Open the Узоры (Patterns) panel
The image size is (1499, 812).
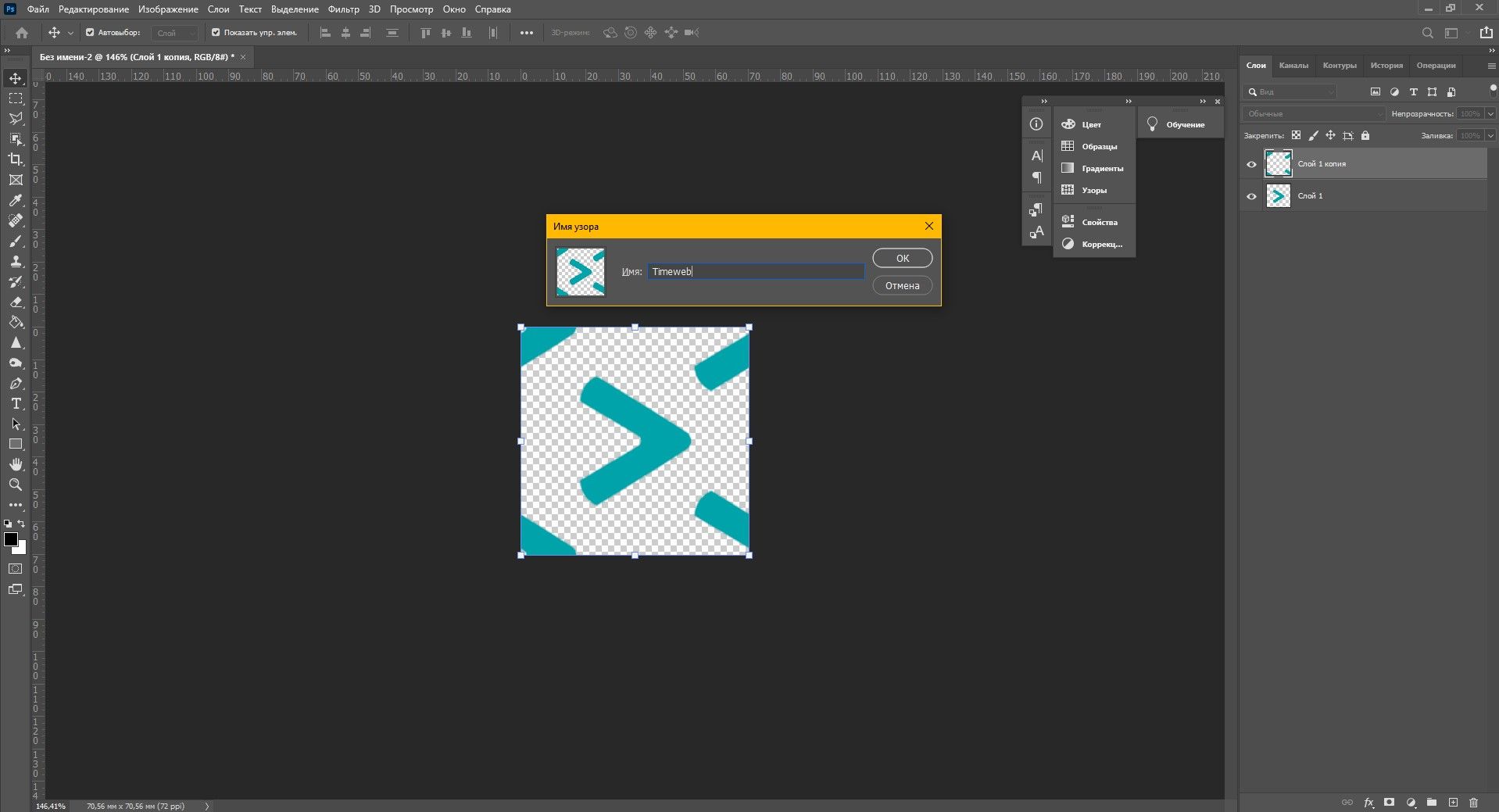coord(1093,190)
